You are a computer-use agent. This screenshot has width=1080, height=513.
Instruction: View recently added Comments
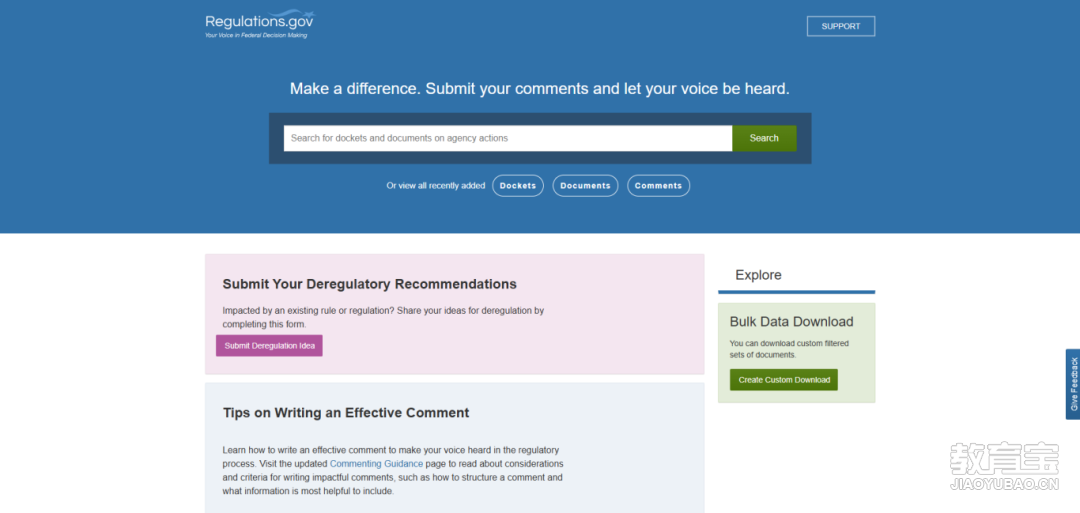658,186
